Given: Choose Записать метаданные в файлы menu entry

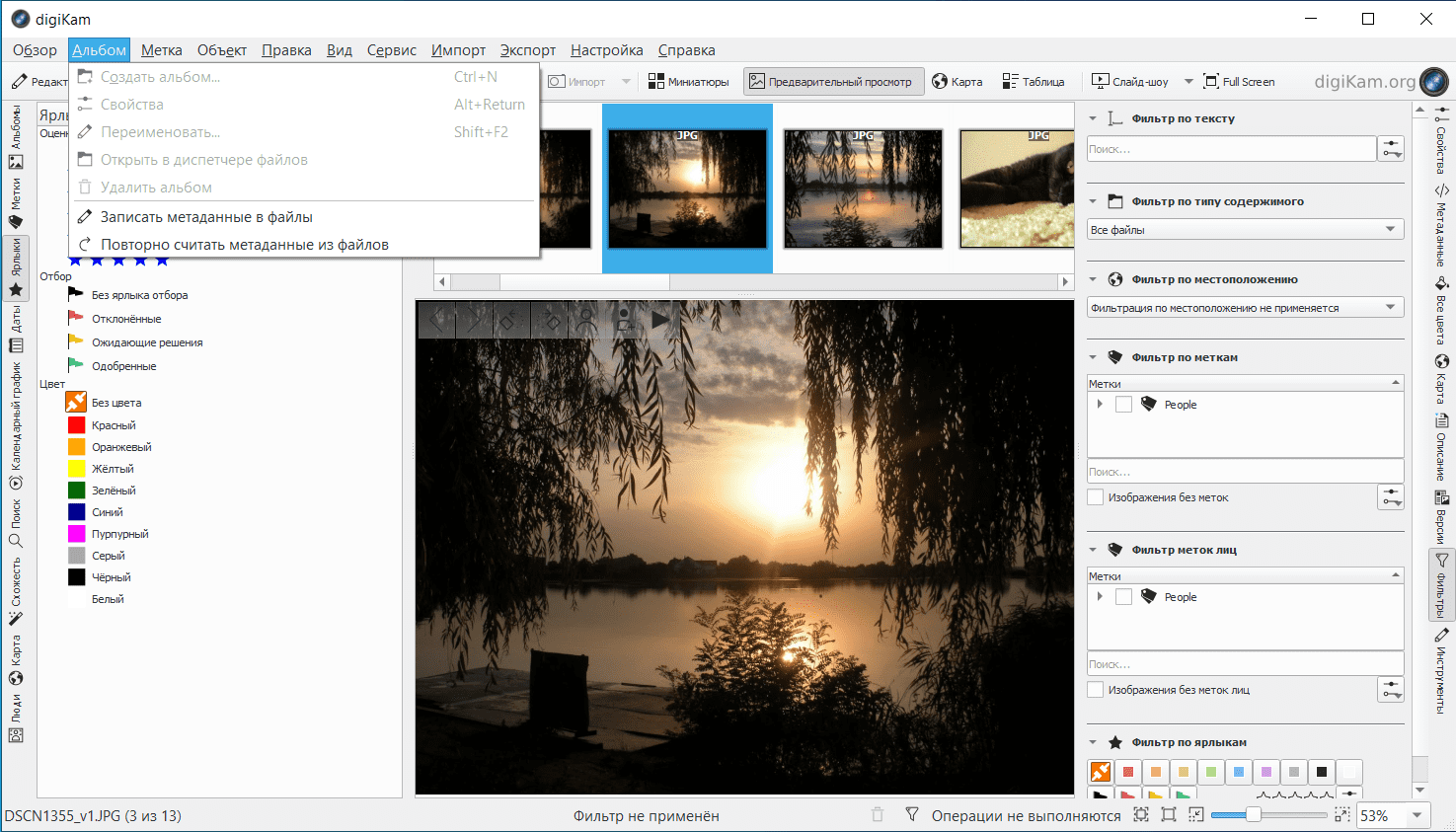Looking at the screenshot, I should coord(304,217).
